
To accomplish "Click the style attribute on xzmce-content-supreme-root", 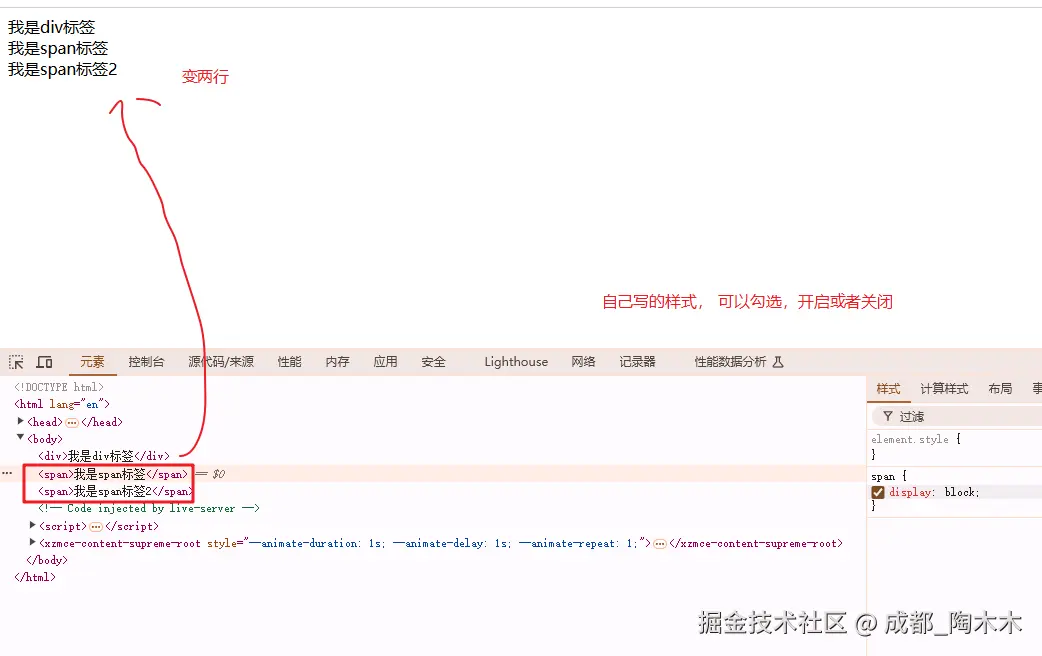I will 426,544.
